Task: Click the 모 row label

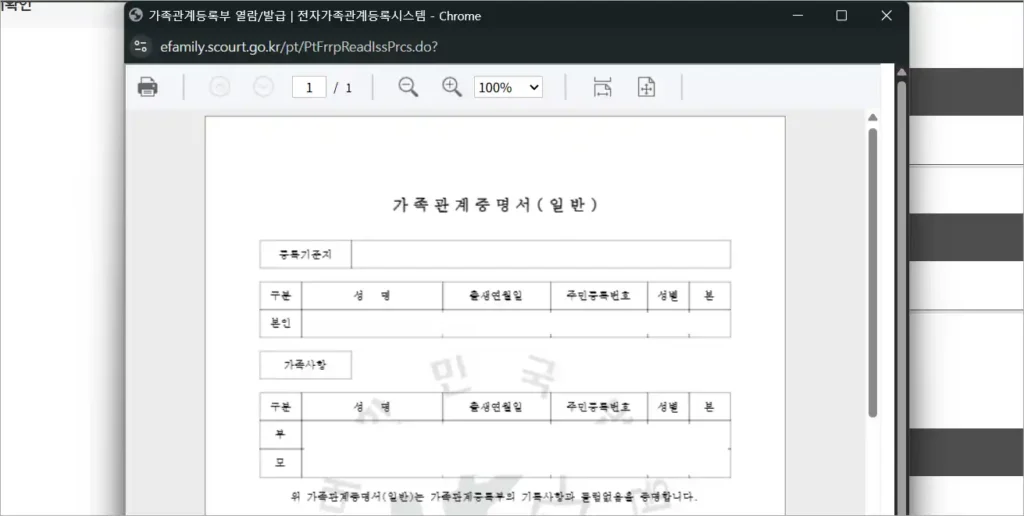Action: 281,463
